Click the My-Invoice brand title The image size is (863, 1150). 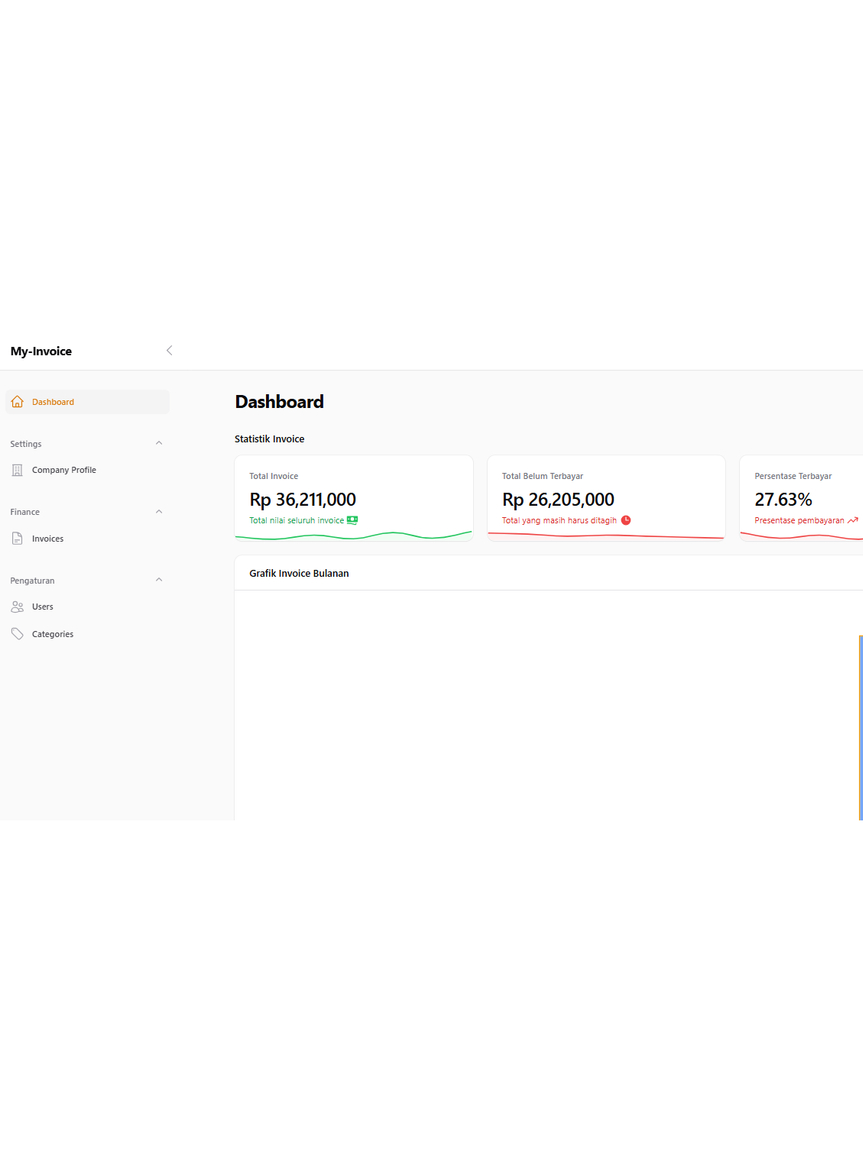tap(41, 351)
